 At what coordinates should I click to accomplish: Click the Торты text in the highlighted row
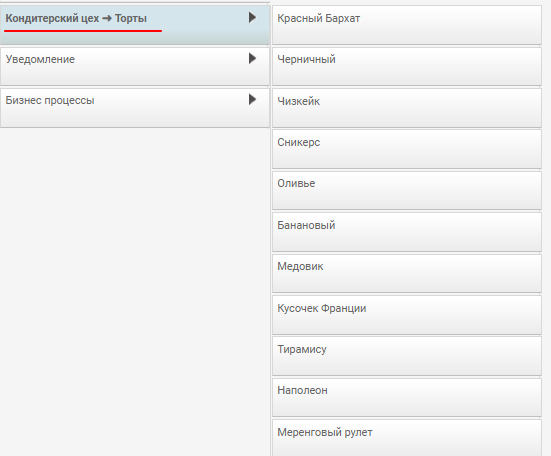click(x=131, y=18)
